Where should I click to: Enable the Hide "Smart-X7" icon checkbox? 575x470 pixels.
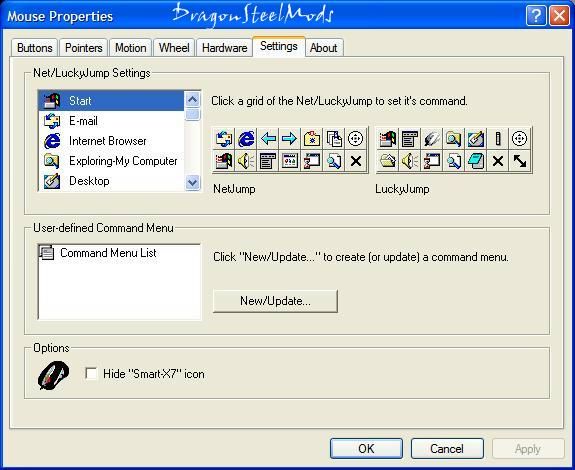91,374
